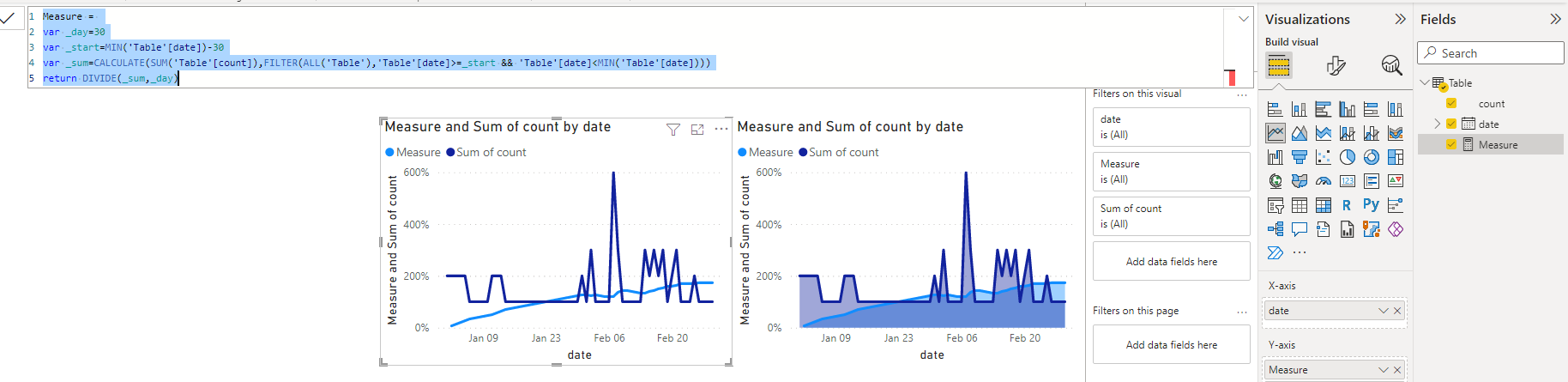Select the Line and clustered column chart visual
The height and width of the screenshot is (382, 1568).
1372,133
